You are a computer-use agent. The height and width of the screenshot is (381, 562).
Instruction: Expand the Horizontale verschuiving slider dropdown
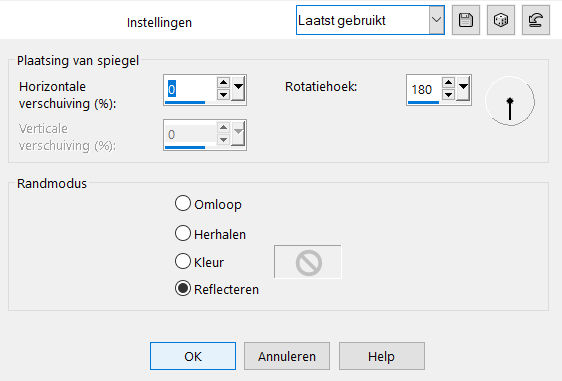238,88
